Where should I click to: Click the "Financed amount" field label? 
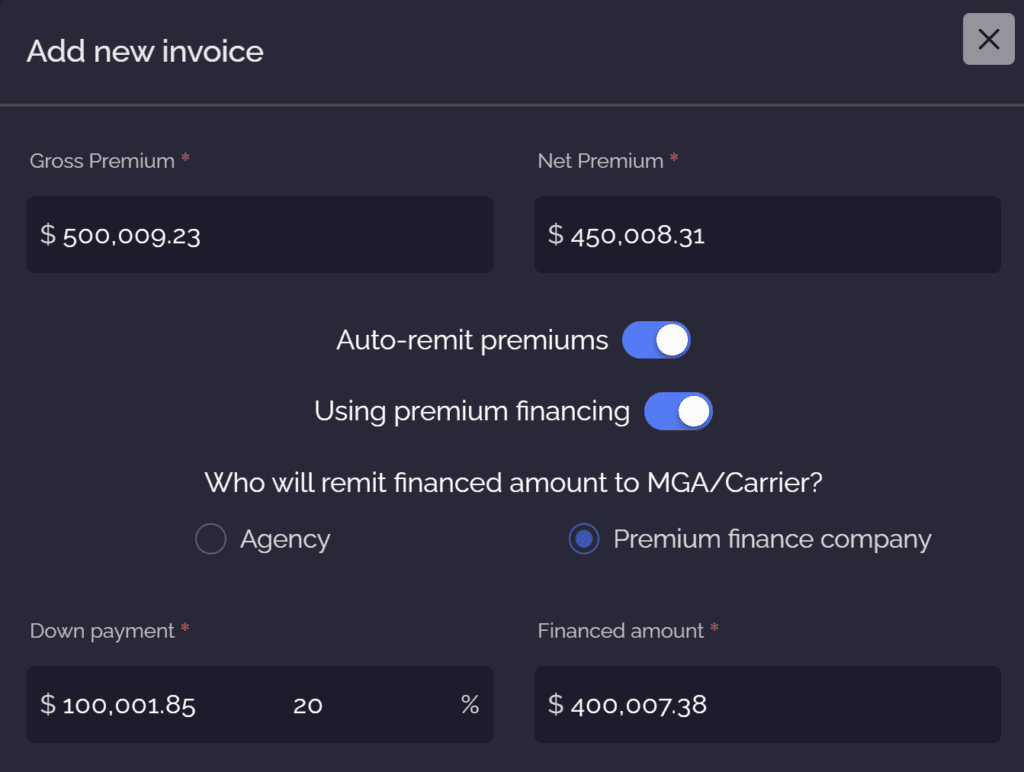620,631
